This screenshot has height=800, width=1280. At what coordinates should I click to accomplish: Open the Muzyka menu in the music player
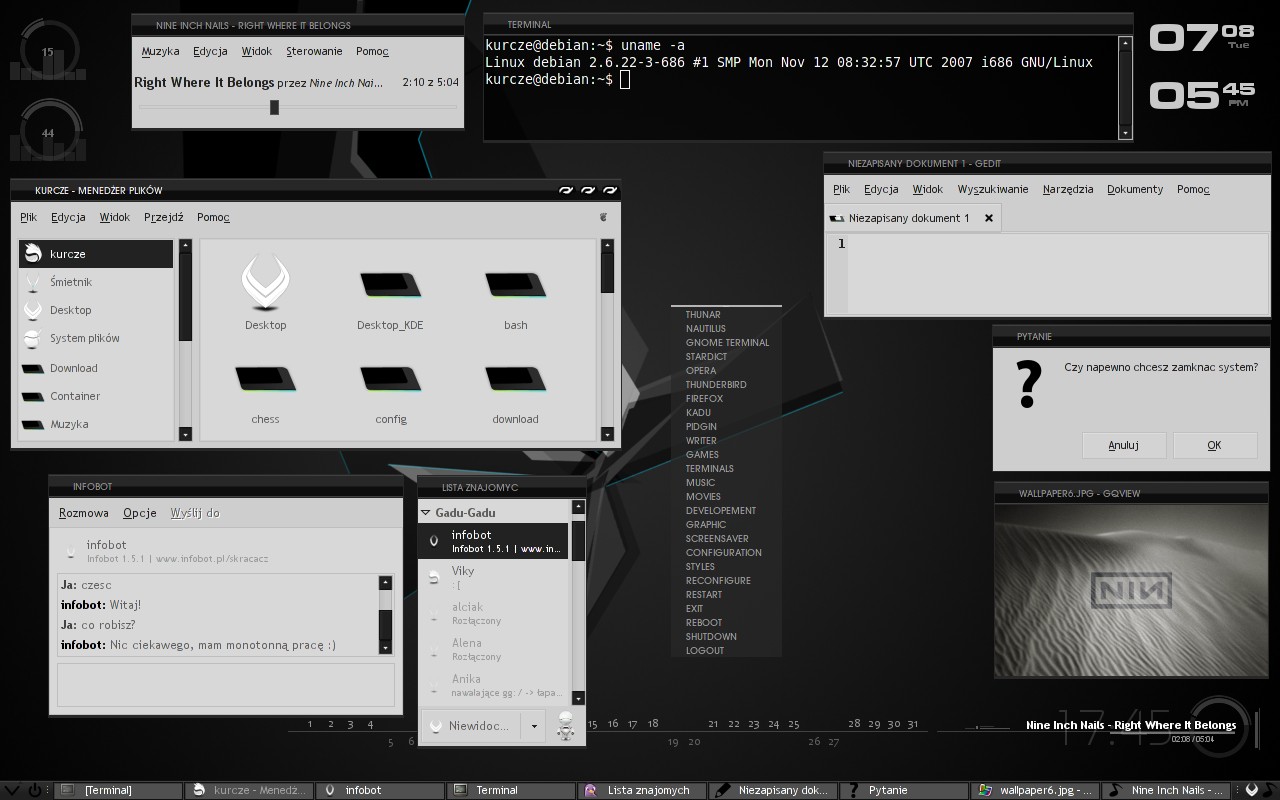(160, 51)
